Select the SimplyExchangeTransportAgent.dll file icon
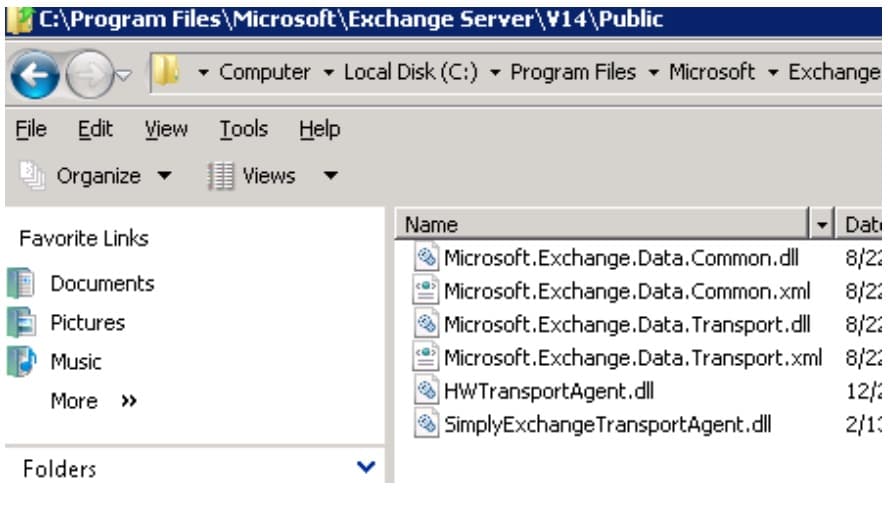888x514 pixels. point(427,424)
